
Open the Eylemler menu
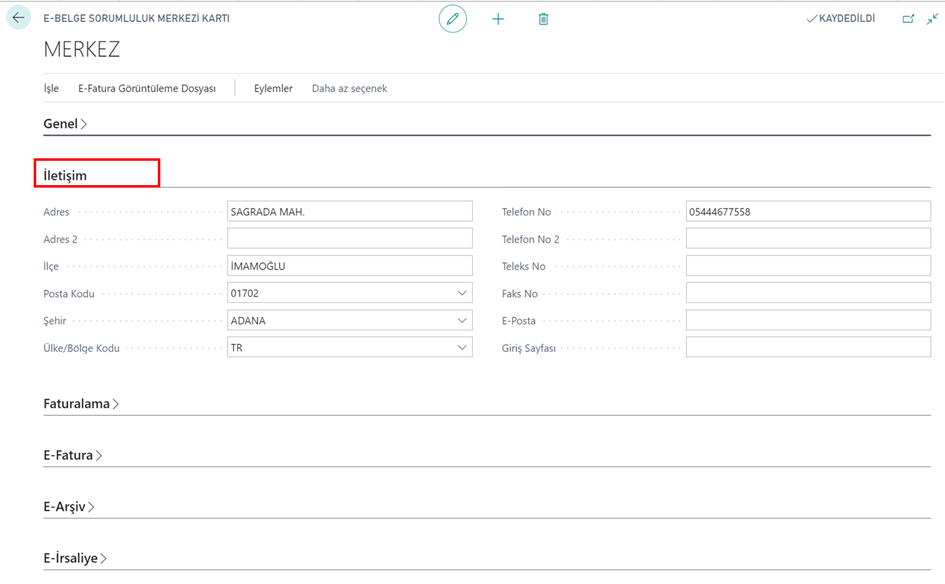coord(273,88)
